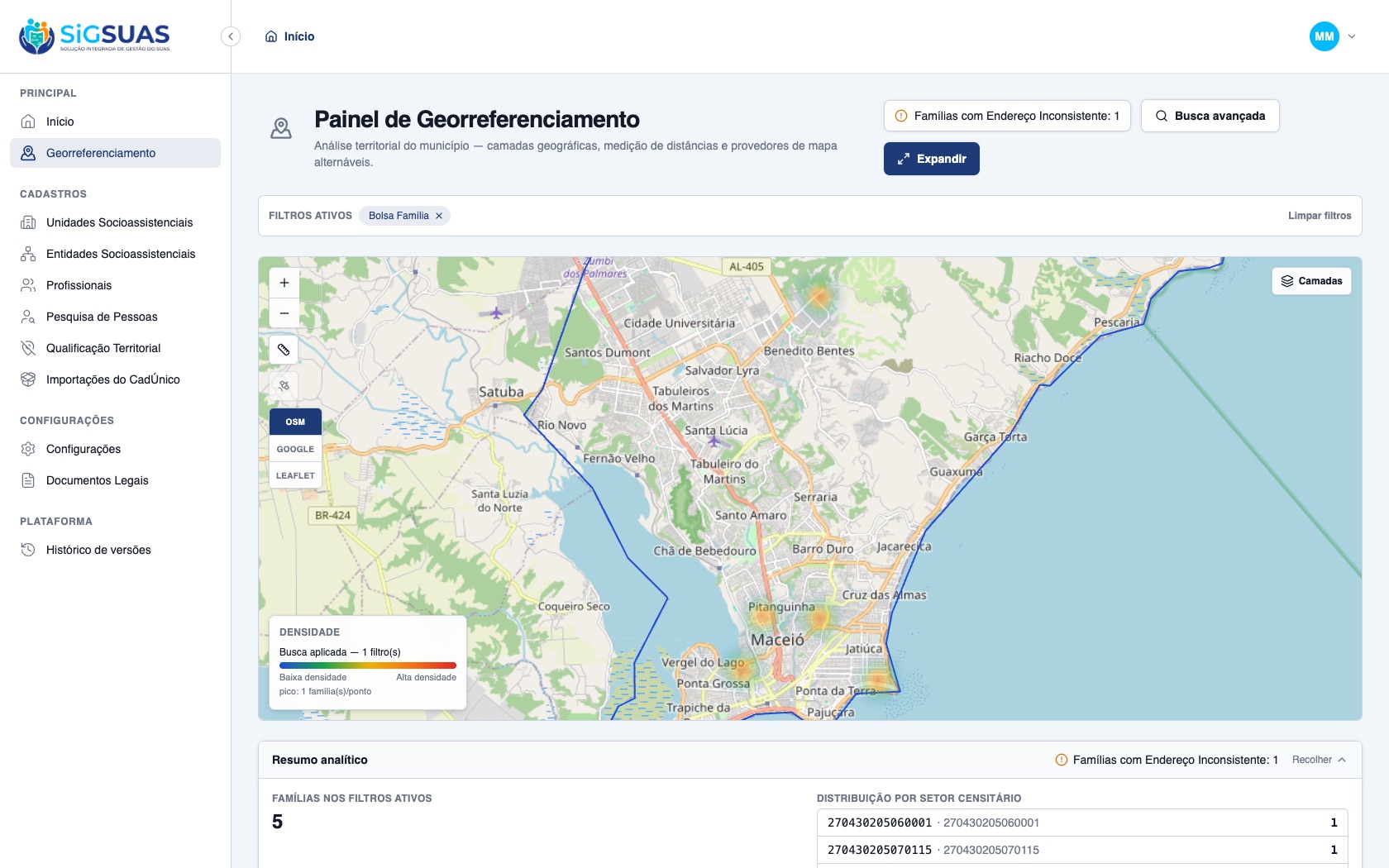1389x868 pixels.
Task: Click the heat spot near Benedito Bentes
Action: pyautogui.click(x=819, y=296)
